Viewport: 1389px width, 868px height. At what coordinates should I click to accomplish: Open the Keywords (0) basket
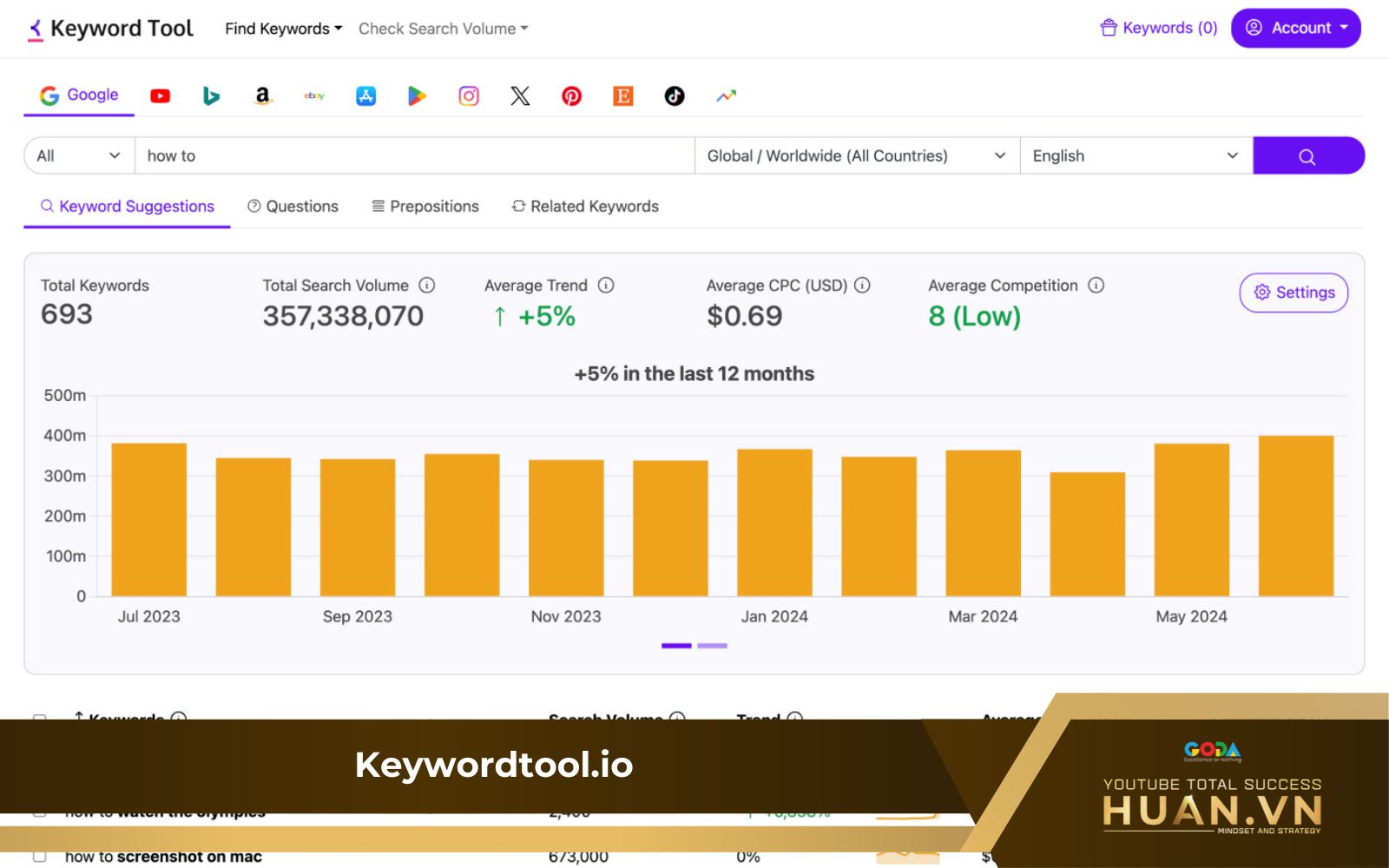(x=1159, y=28)
